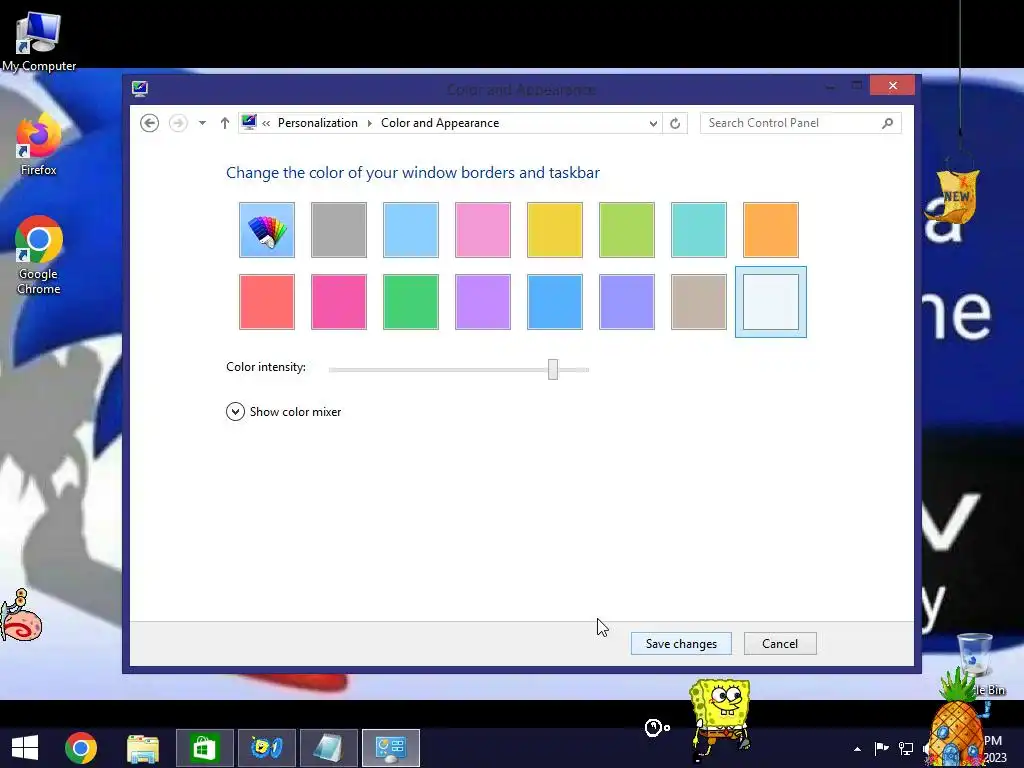Select the Automatic color palette swatch

tap(266, 230)
